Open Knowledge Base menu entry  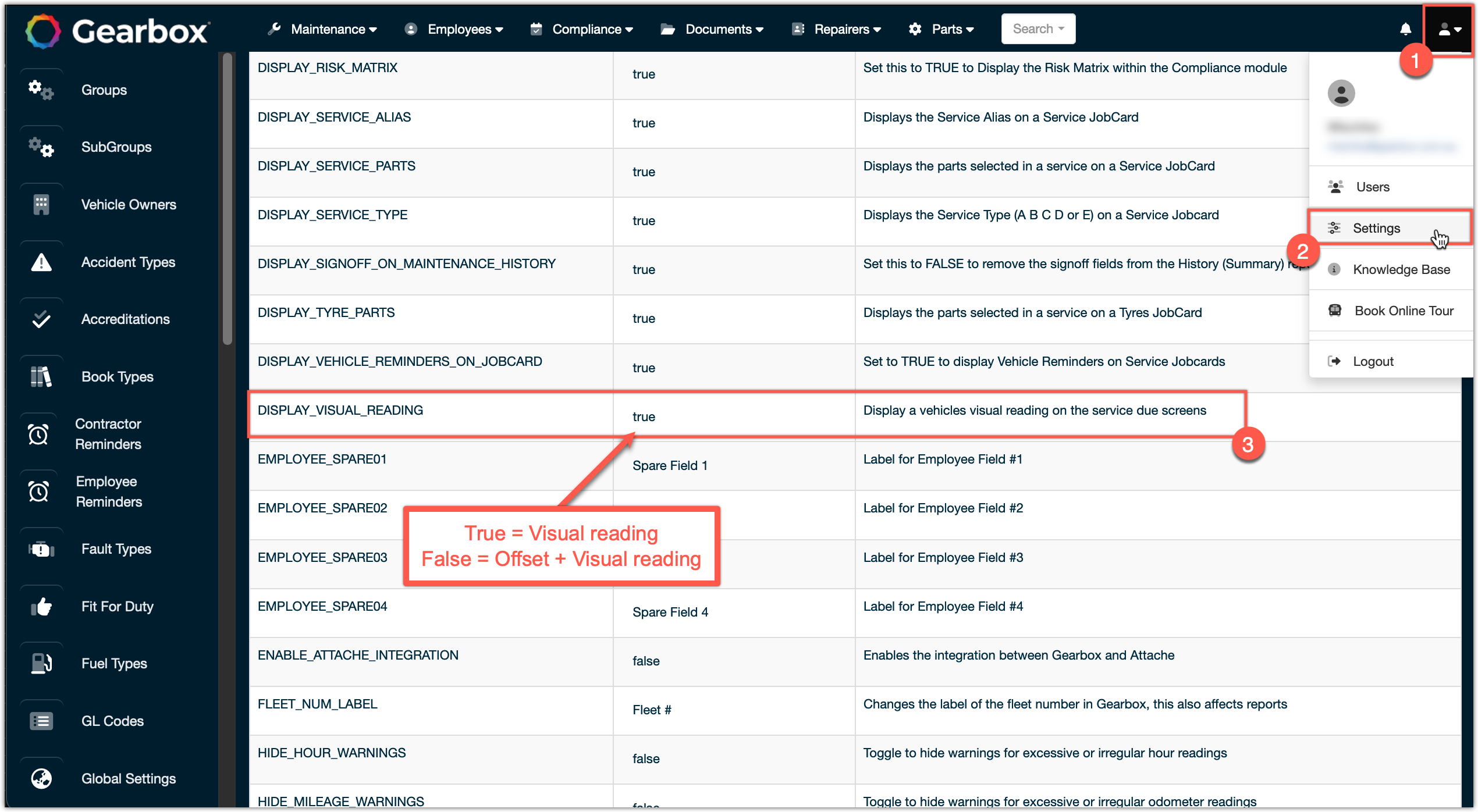click(x=1391, y=269)
